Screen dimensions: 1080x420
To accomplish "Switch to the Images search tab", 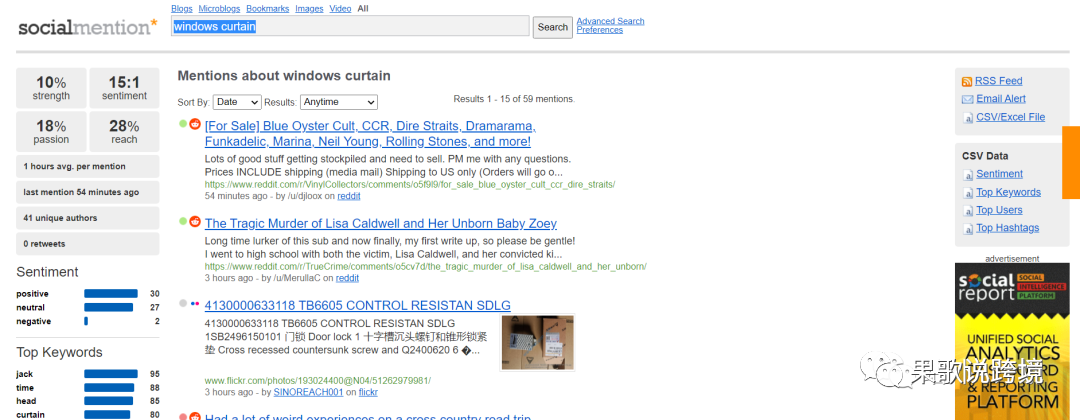I will (309, 8).
